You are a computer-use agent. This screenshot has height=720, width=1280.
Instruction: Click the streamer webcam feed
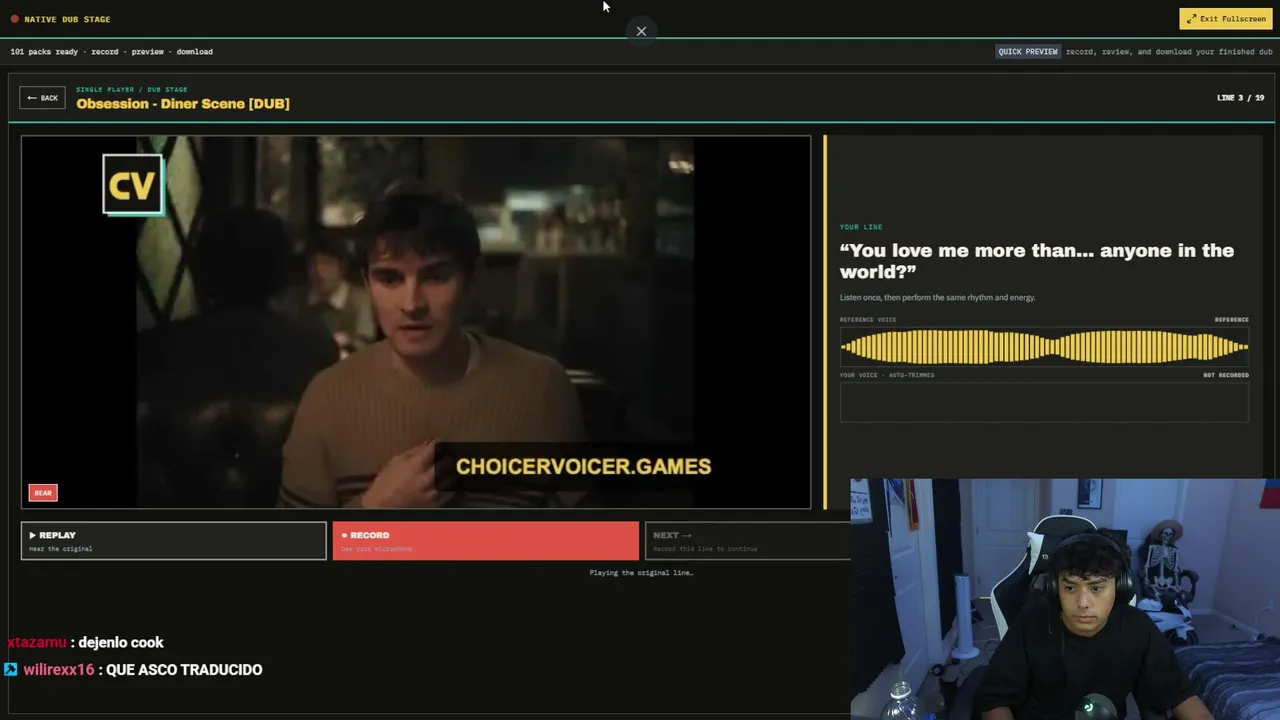(1065, 599)
